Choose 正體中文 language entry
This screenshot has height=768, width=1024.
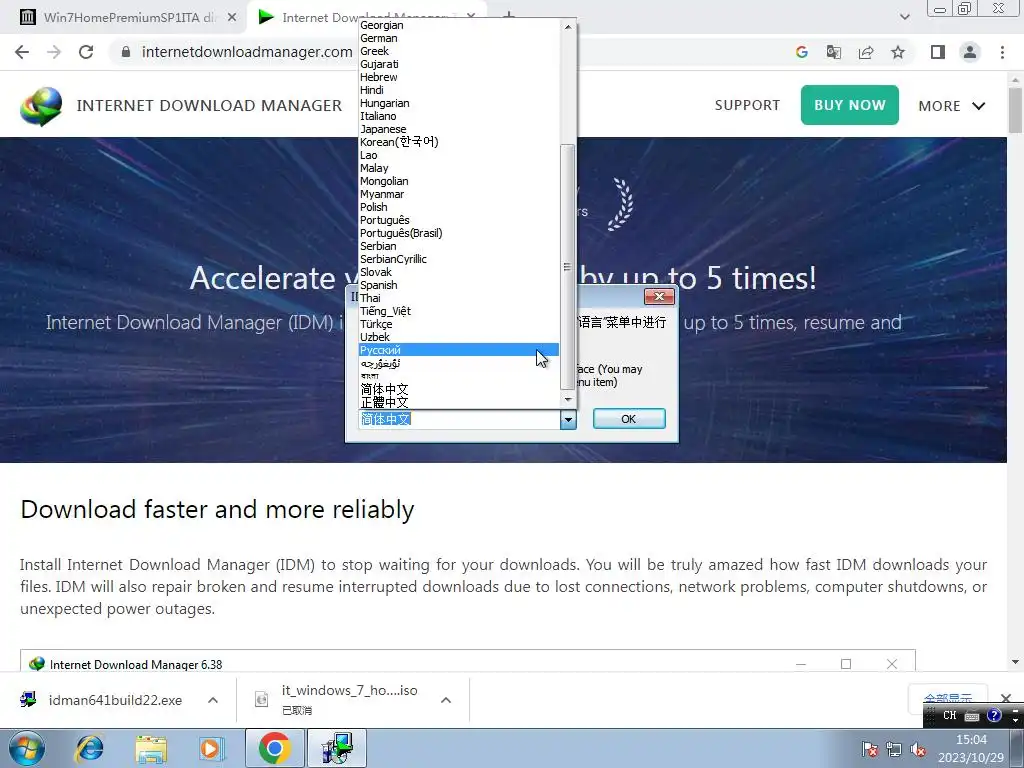[x=458, y=402]
